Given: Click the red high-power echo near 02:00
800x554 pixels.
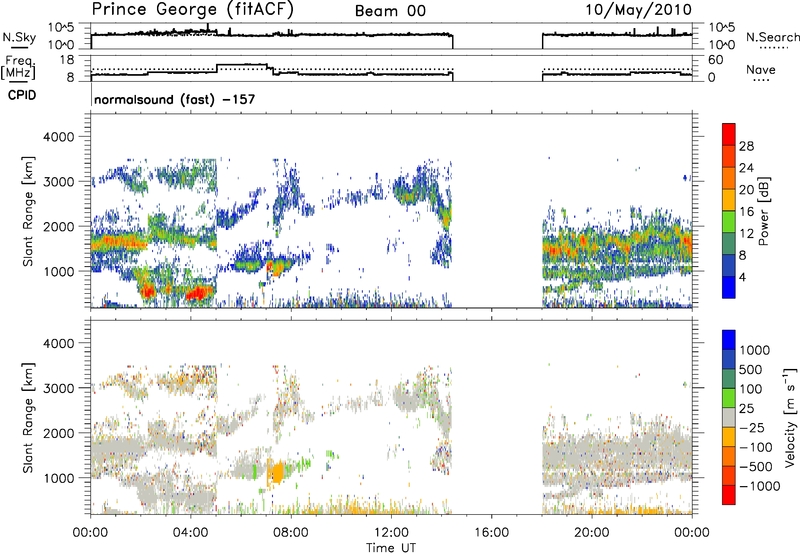Looking at the screenshot, I should click(x=148, y=291).
